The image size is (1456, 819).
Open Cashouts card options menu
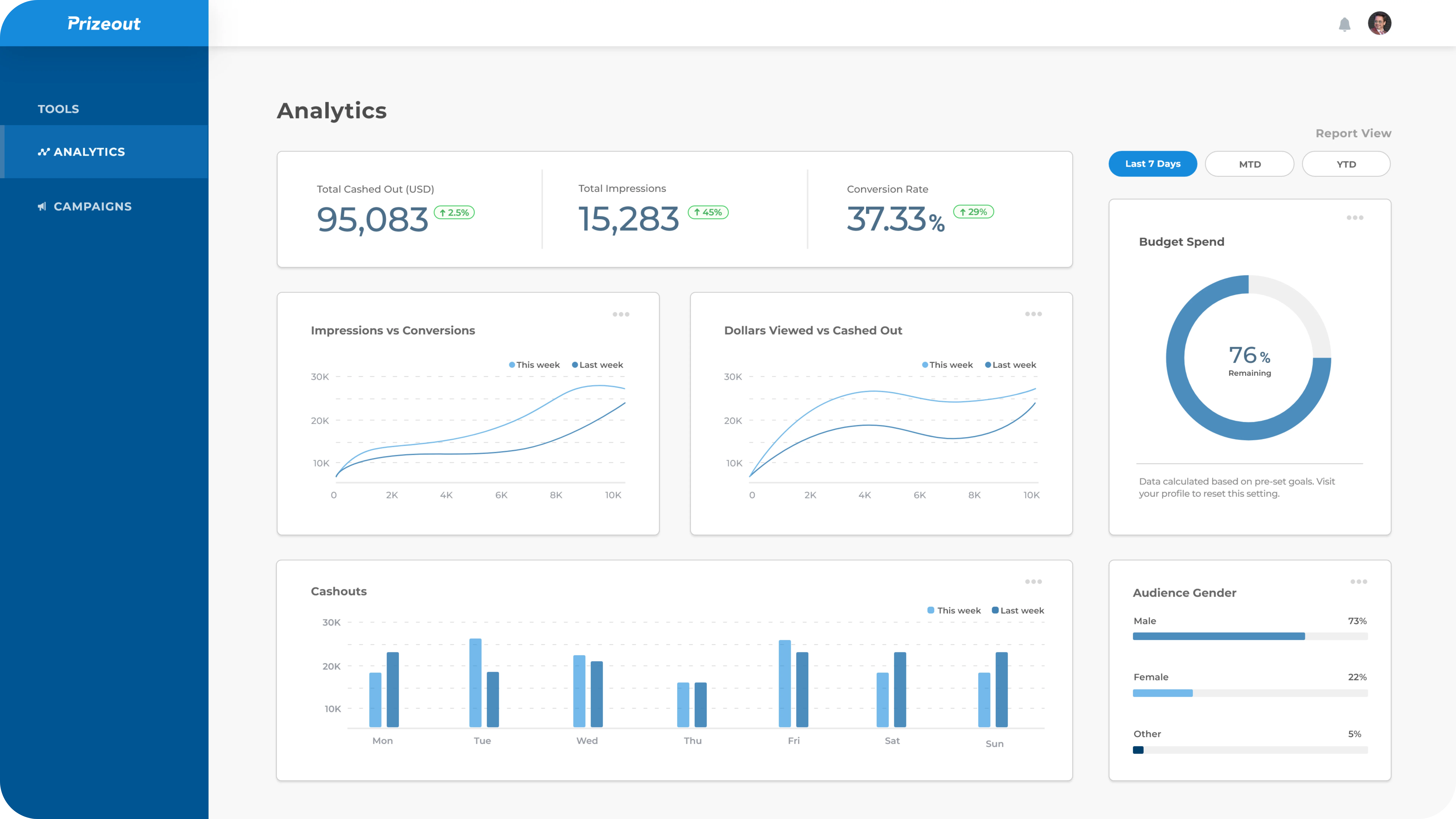[1033, 582]
